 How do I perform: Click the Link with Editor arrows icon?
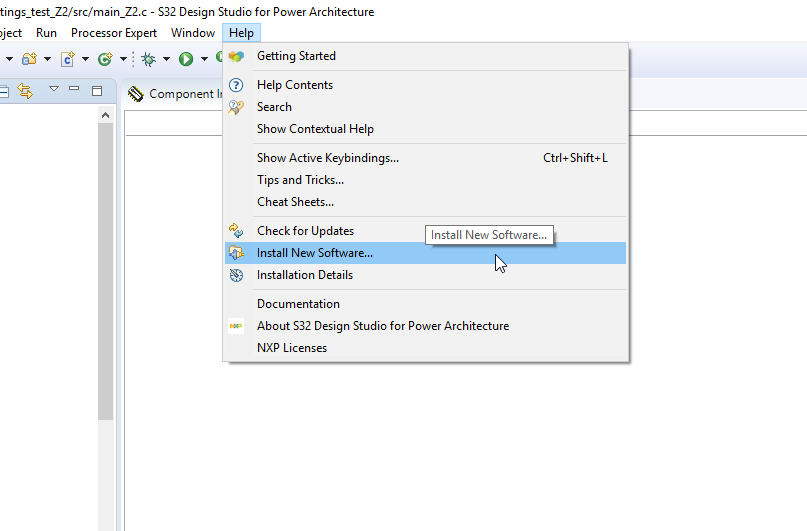(x=25, y=92)
